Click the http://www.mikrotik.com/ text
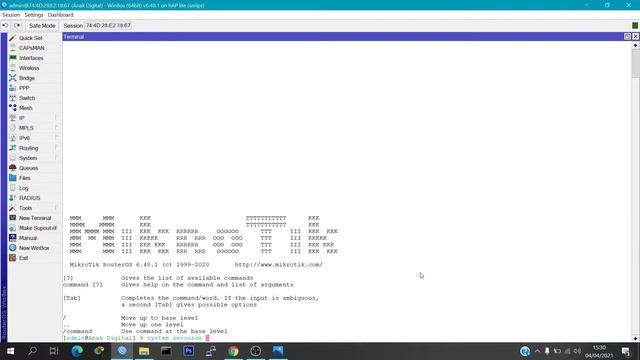Viewport: 640px width, 360px height. tap(278, 264)
